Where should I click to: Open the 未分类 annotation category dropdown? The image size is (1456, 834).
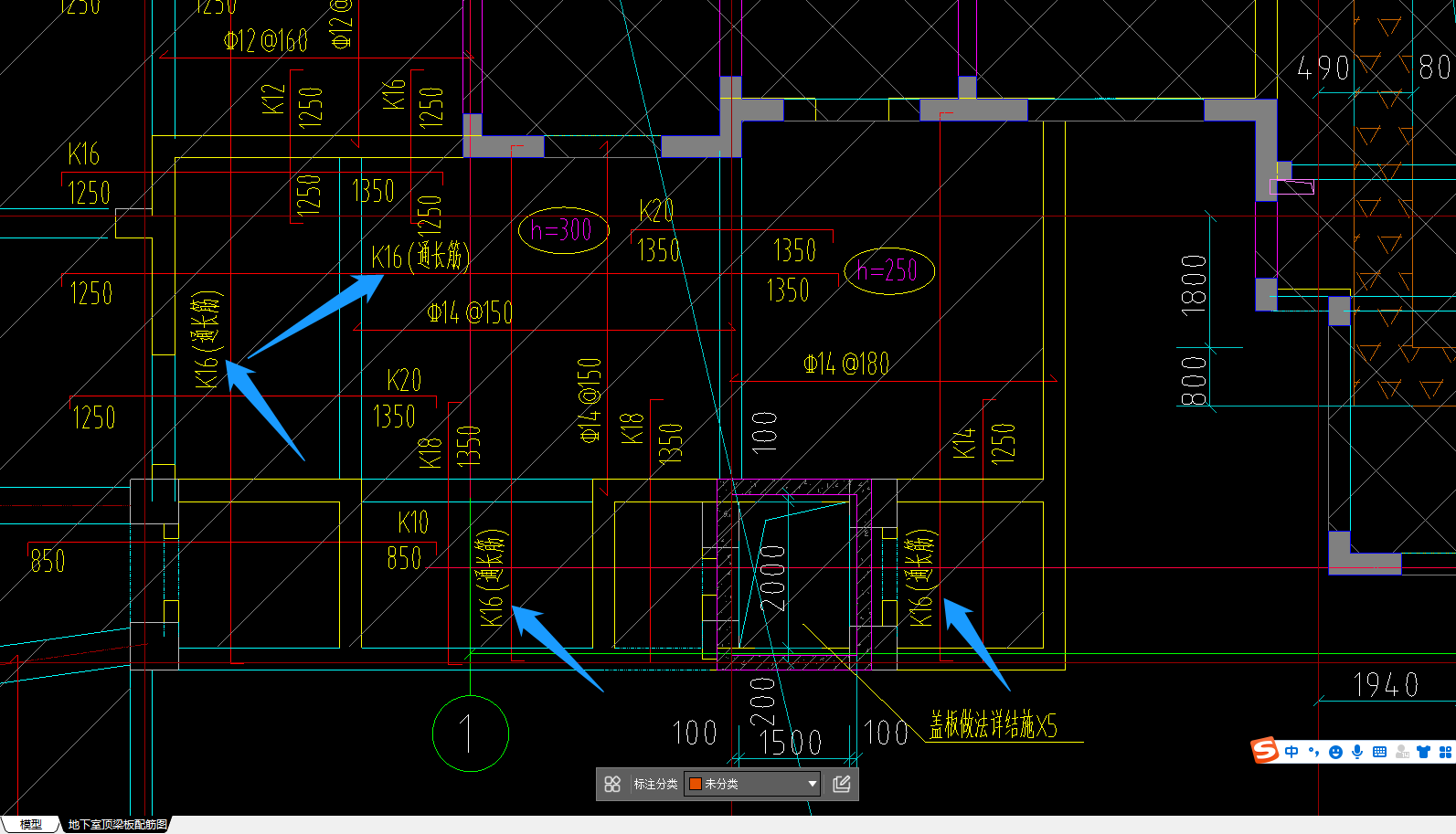(x=752, y=784)
